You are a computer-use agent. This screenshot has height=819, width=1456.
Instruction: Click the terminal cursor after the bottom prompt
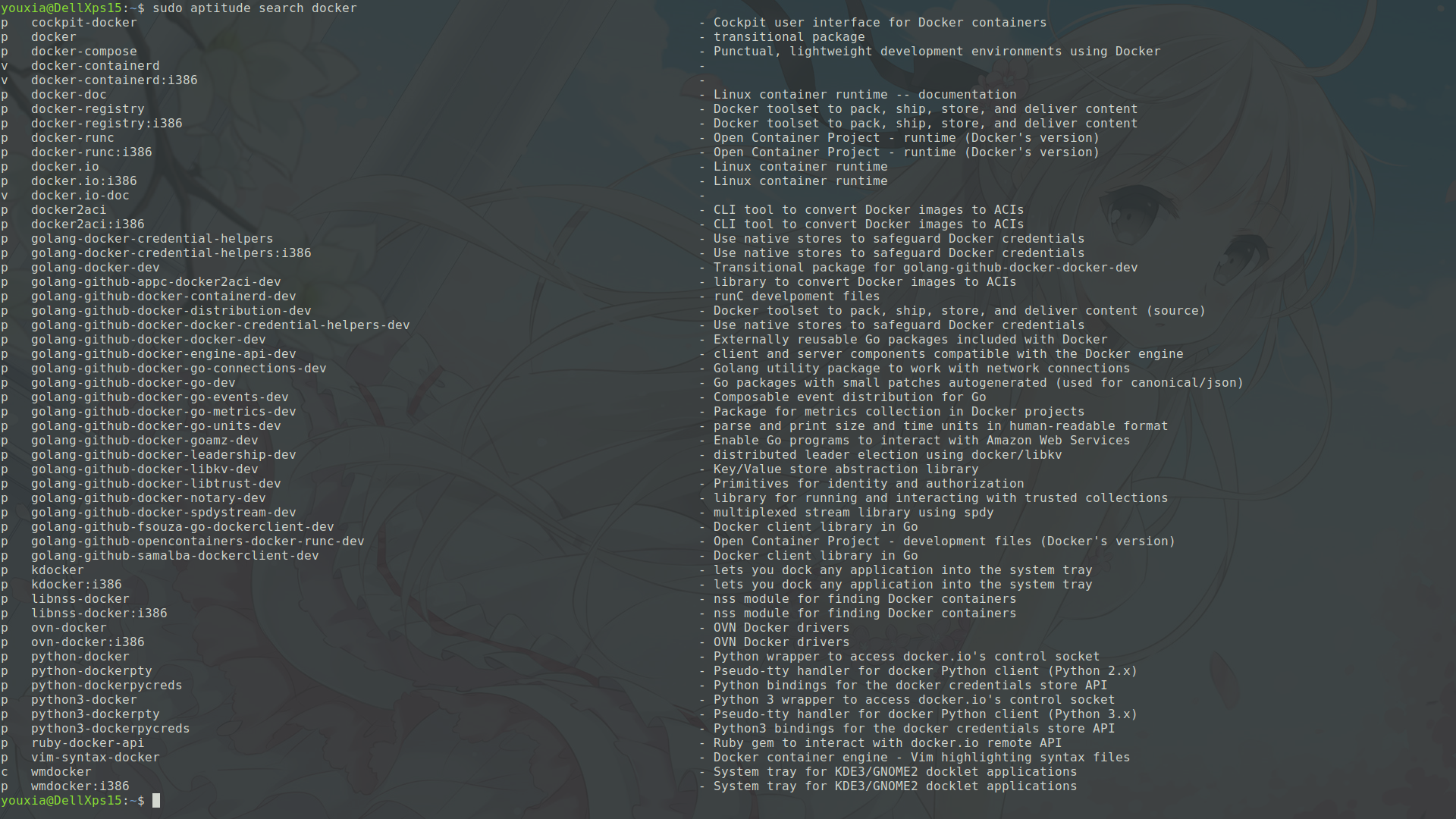156,800
